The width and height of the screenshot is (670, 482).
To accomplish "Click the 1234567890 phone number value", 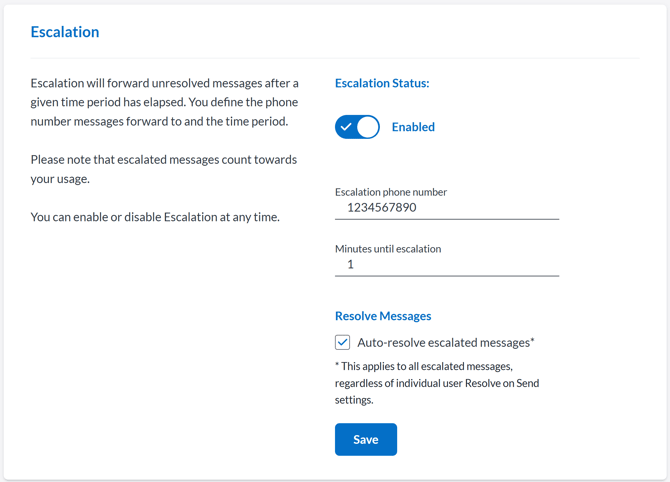I will tap(382, 208).
